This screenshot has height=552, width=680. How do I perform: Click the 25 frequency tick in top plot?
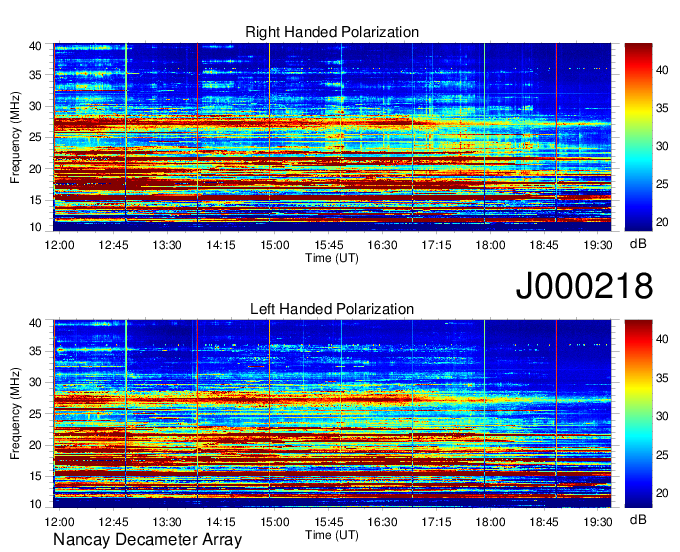(x=35, y=137)
